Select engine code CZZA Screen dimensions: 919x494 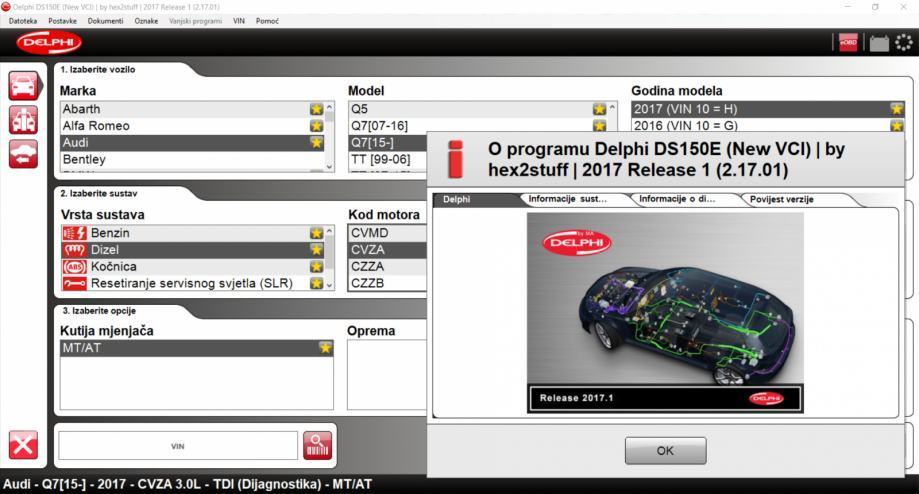(388, 267)
